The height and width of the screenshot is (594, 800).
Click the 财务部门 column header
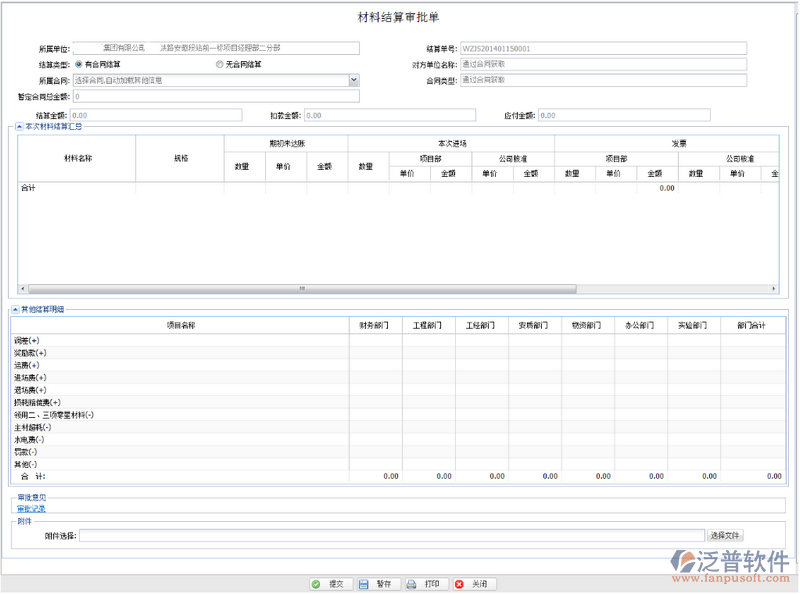pos(375,325)
